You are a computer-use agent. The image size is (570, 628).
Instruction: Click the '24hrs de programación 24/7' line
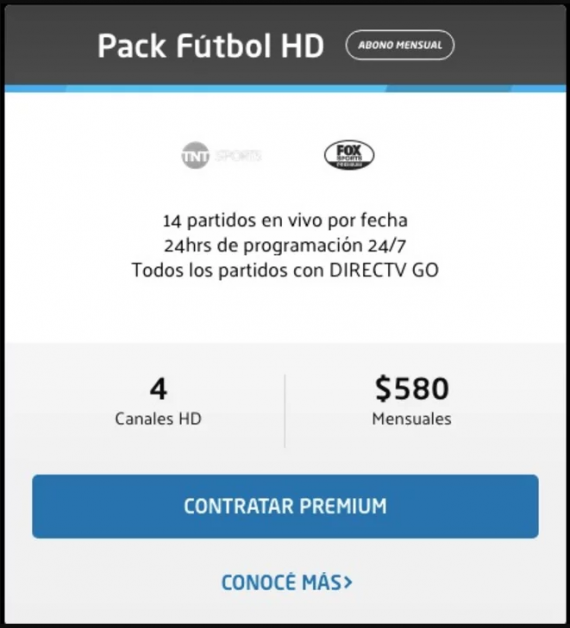tap(285, 246)
